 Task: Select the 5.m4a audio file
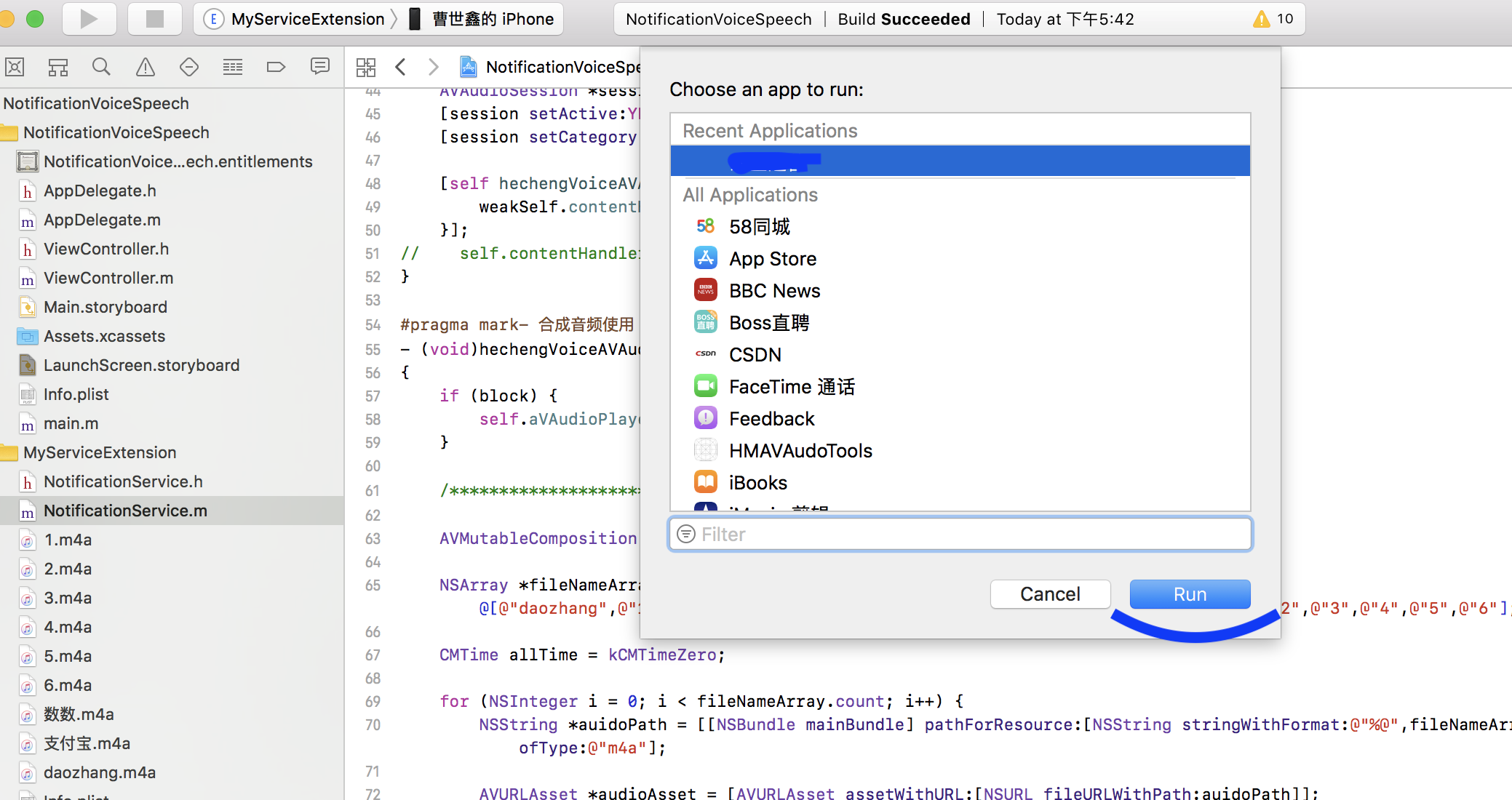[x=68, y=656]
